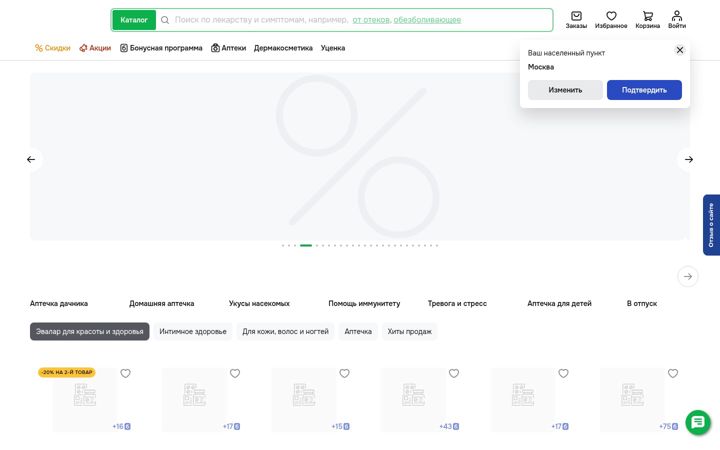
Task: Open Домашняя аптечка collection
Action: pos(162,304)
